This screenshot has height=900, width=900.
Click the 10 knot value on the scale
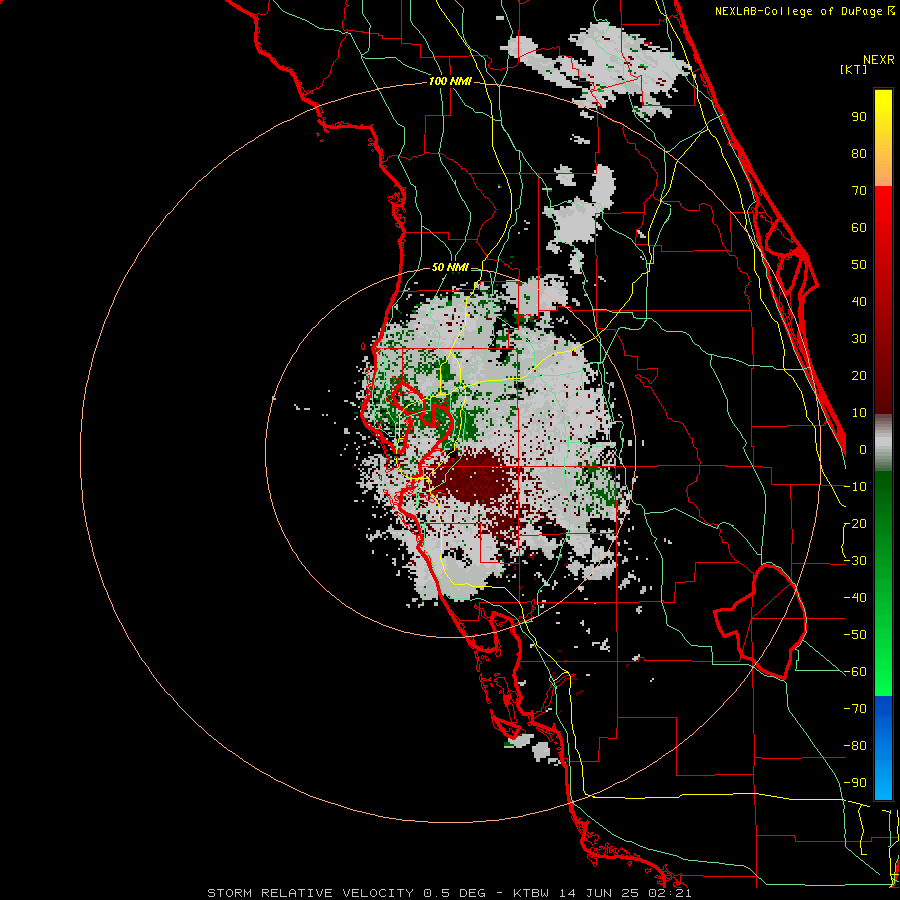[x=859, y=413]
